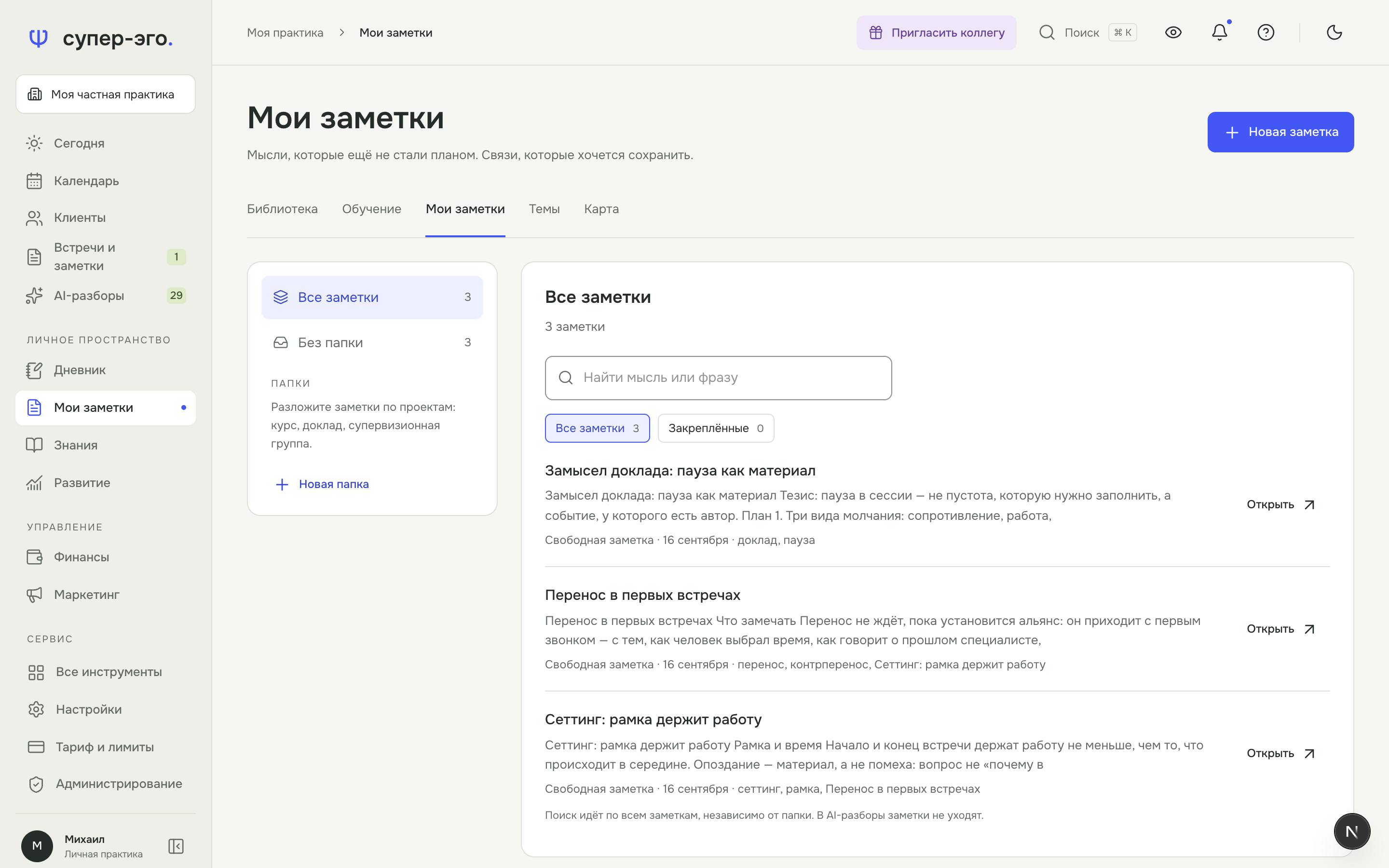Click the супер-эго psi logo icon
Image resolution: width=1389 pixels, height=868 pixels.
pos(39,38)
